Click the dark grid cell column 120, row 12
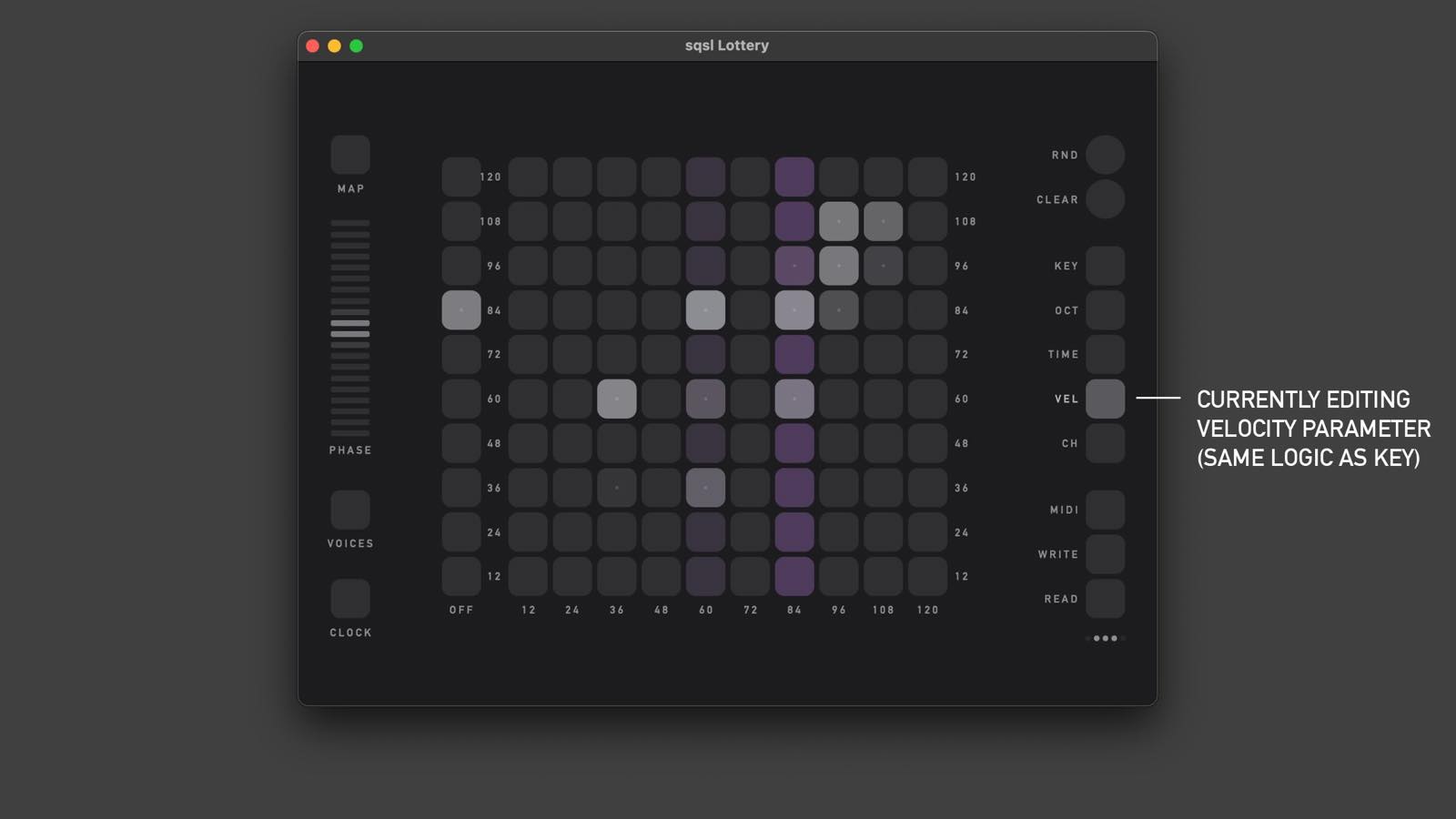Image resolution: width=1456 pixels, height=819 pixels. tap(927, 576)
